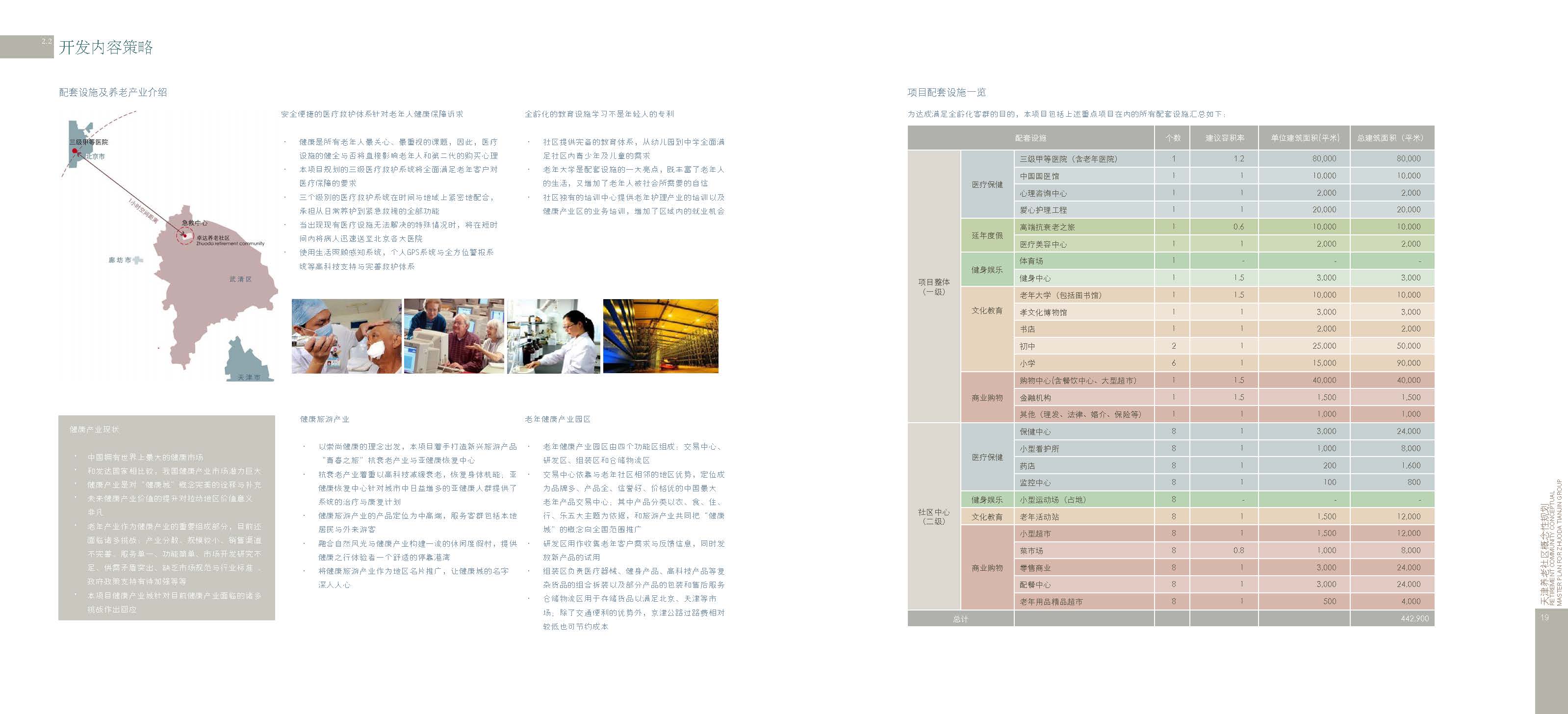Click row 药店
The height and width of the screenshot is (714, 1568).
coord(1224,466)
